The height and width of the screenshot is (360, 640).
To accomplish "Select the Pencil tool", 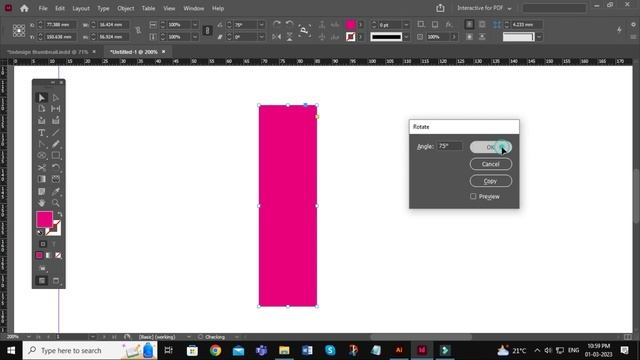I will tap(56, 144).
